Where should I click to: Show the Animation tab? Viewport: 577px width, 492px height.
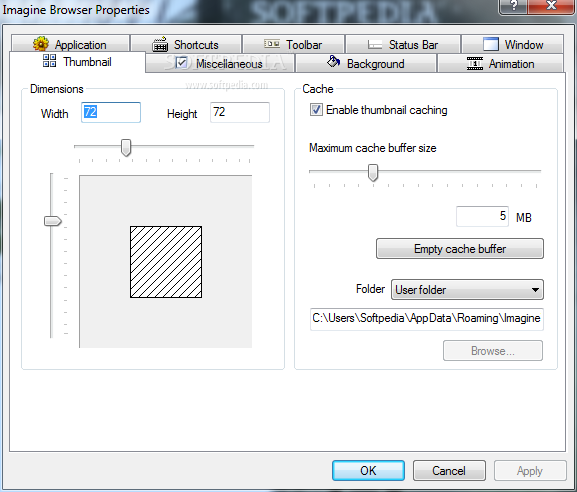point(500,63)
